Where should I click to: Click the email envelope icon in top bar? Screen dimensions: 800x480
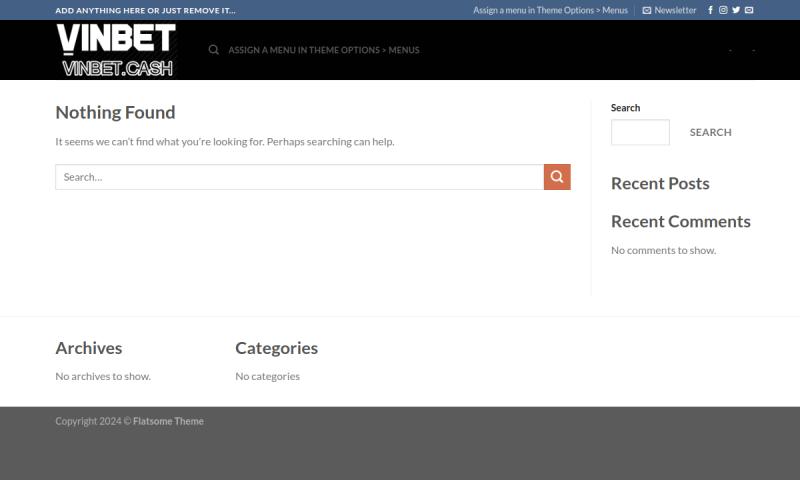click(x=749, y=10)
